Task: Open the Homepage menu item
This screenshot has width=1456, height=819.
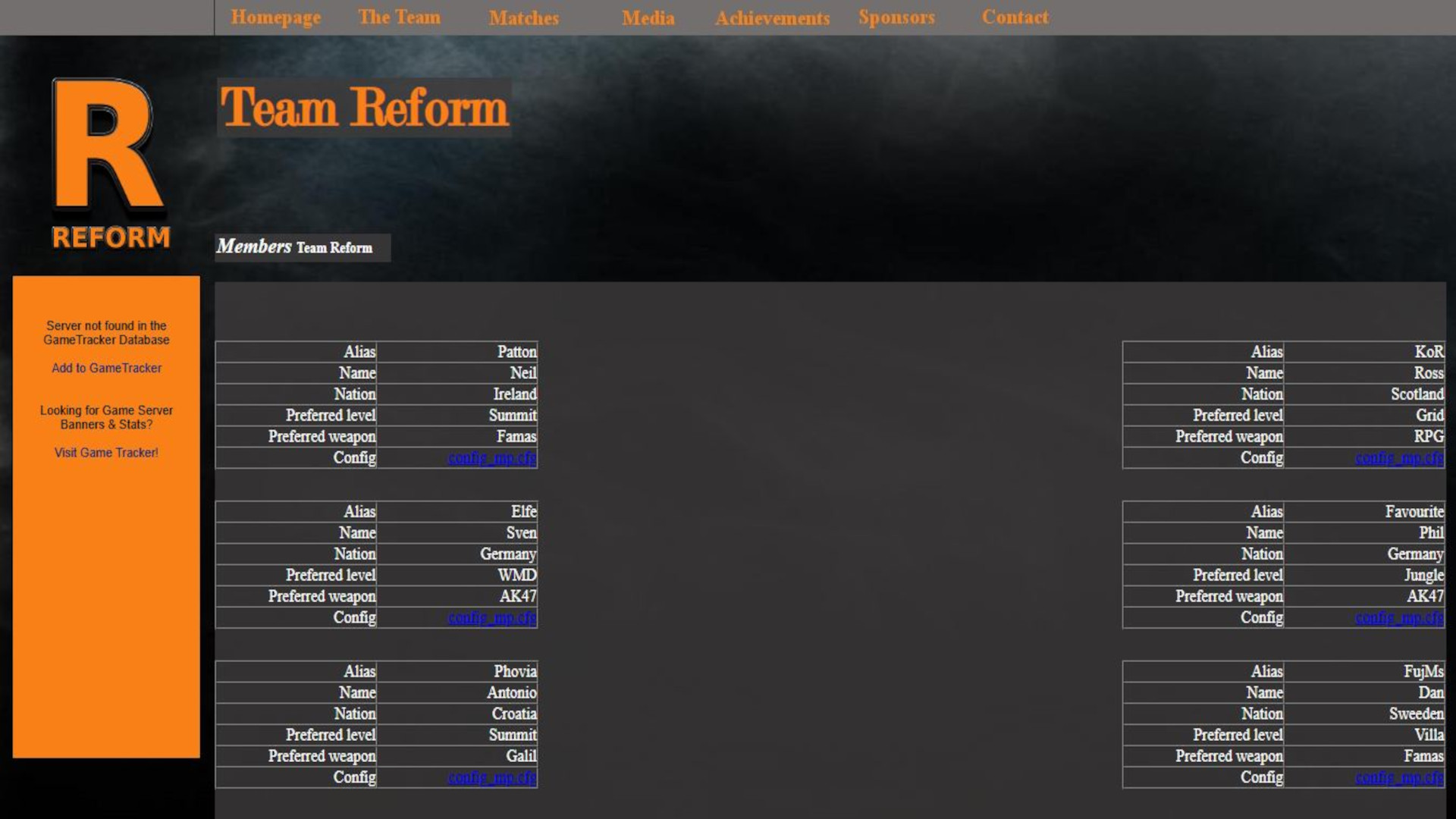Action: click(275, 17)
